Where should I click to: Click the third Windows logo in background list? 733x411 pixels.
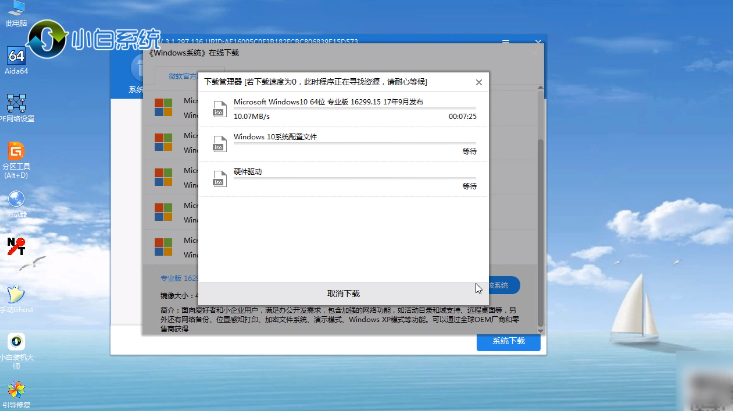click(163, 177)
